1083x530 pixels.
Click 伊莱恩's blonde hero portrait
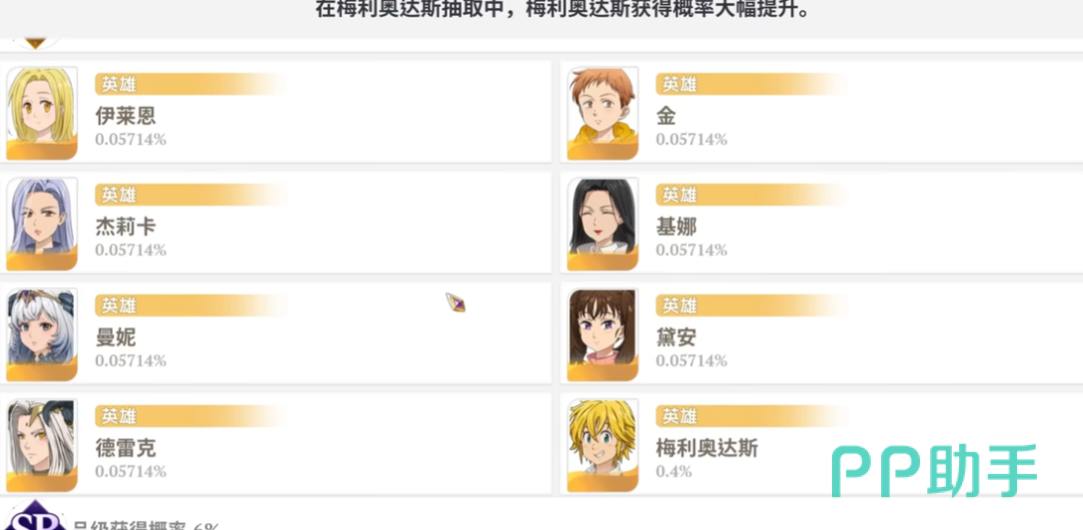click(42, 113)
